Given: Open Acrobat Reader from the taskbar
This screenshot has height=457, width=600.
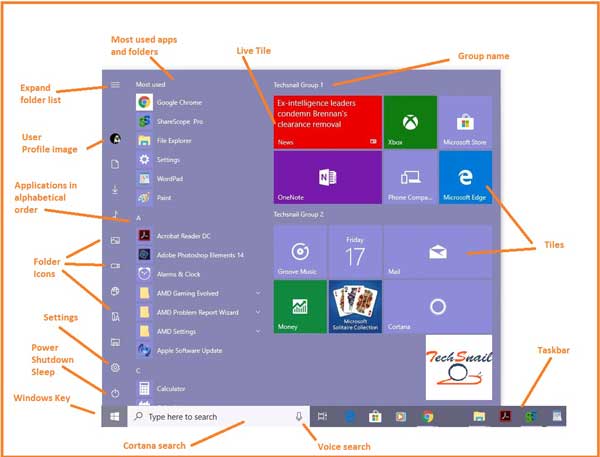Looking at the screenshot, I should point(505,416).
